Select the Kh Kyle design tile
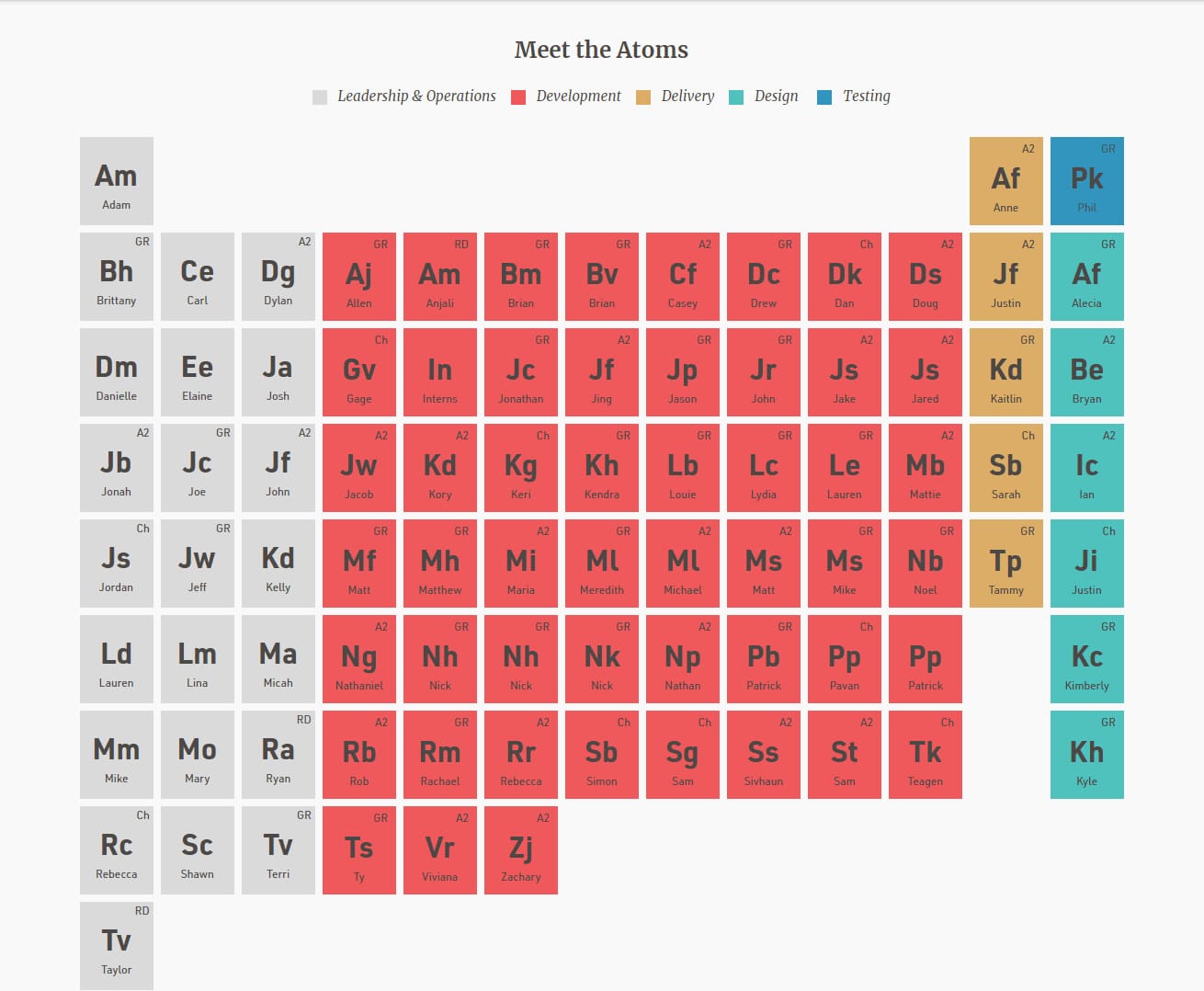The height and width of the screenshot is (991, 1204). [1087, 755]
